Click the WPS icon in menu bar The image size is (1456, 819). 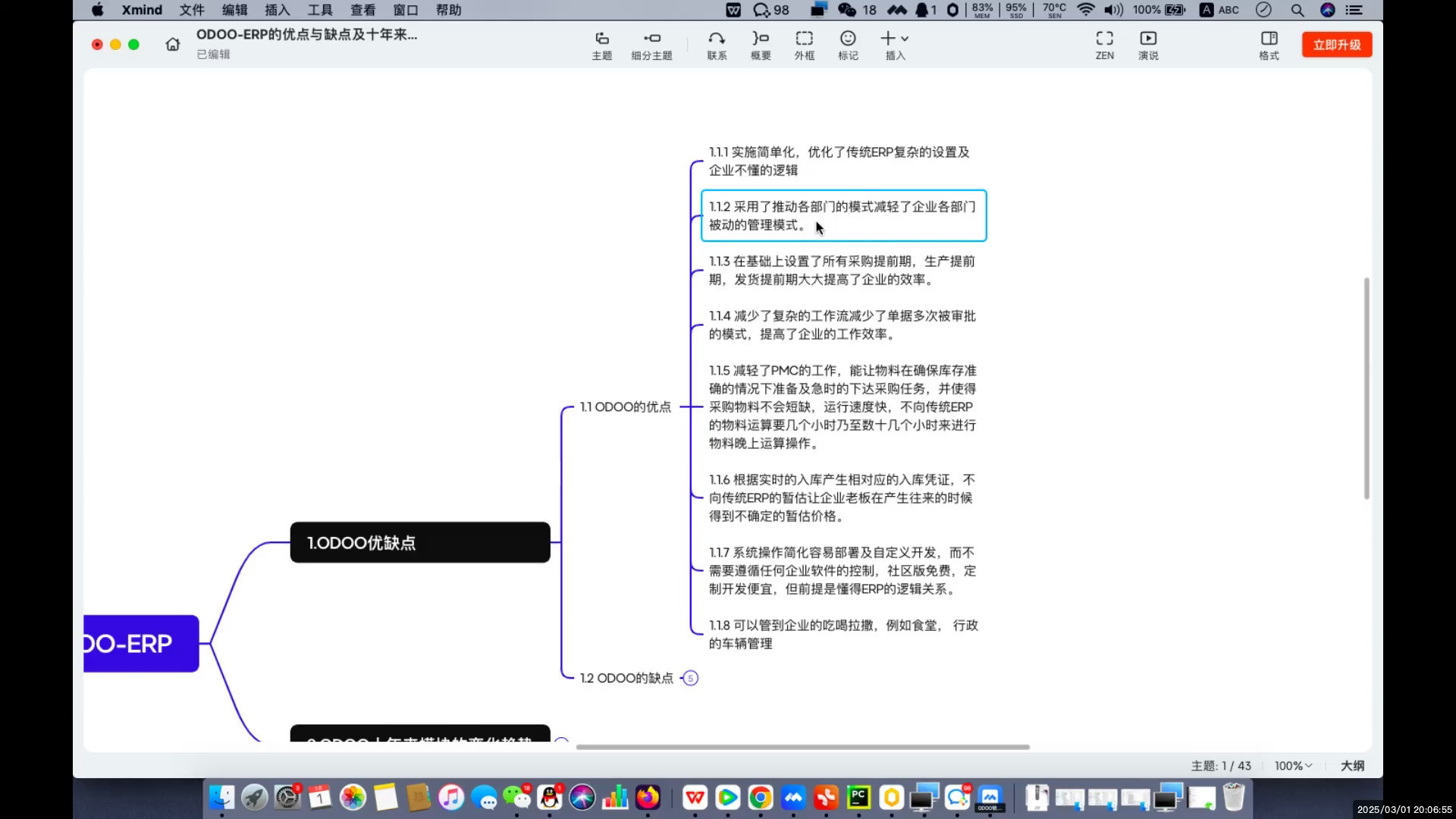click(733, 10)
